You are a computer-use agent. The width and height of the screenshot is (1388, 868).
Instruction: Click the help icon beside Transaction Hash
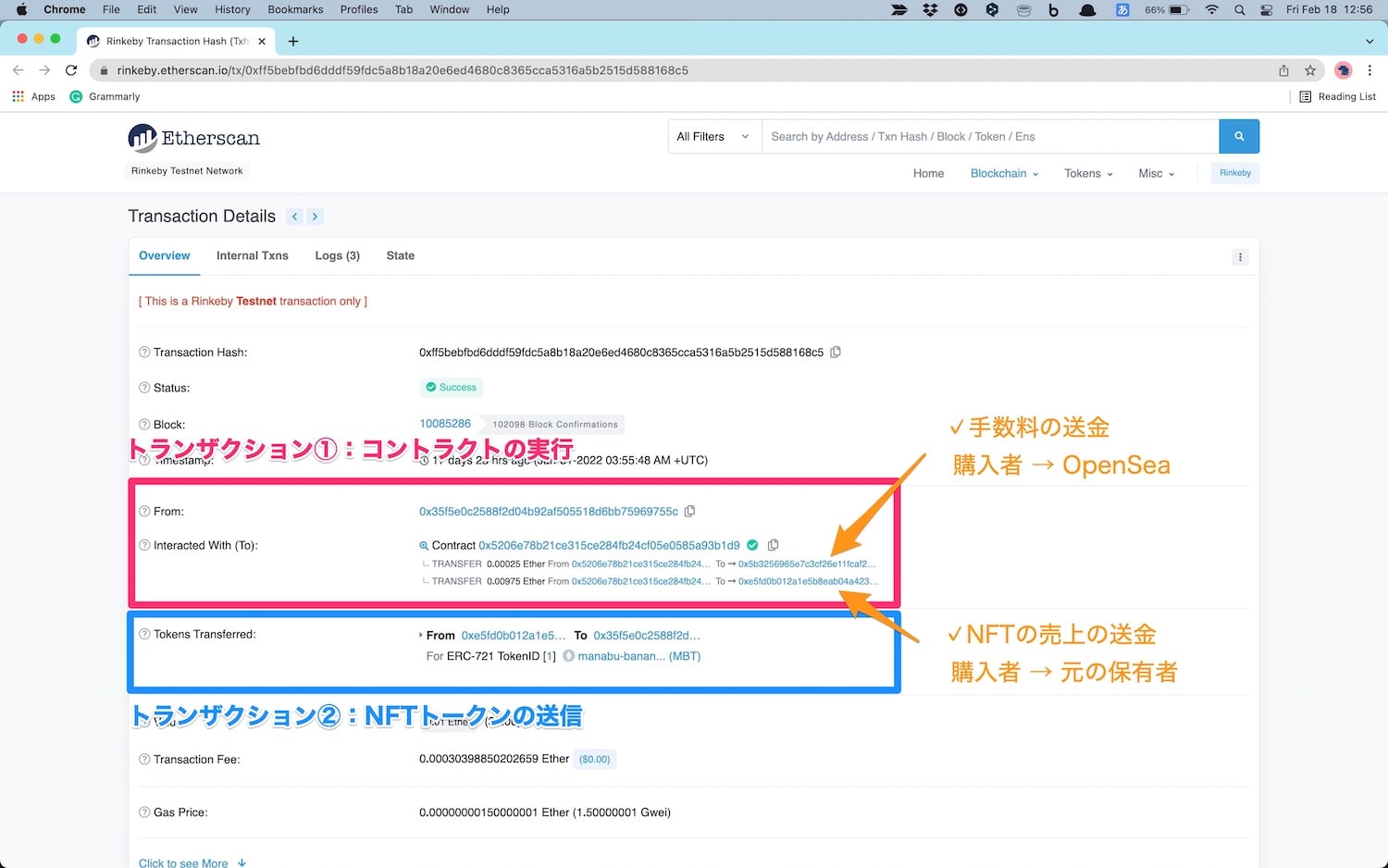pos(144,353)
